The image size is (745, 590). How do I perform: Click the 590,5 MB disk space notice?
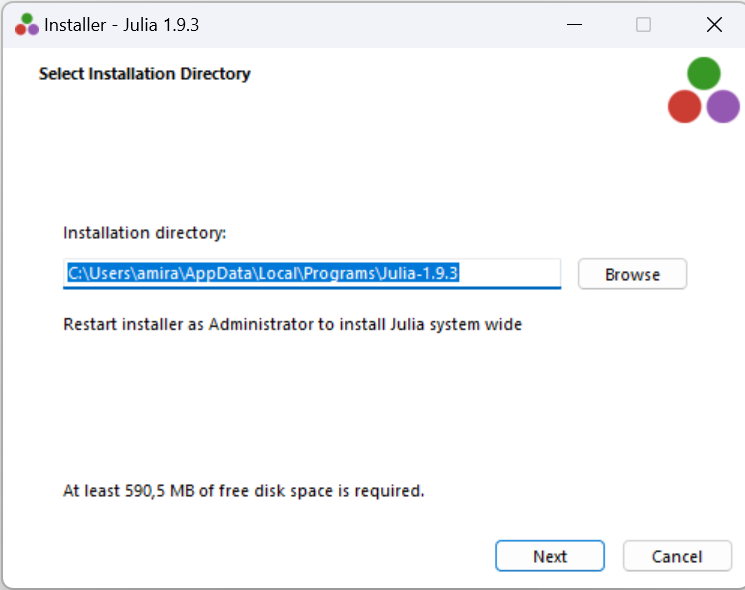[x=244, y=491]
